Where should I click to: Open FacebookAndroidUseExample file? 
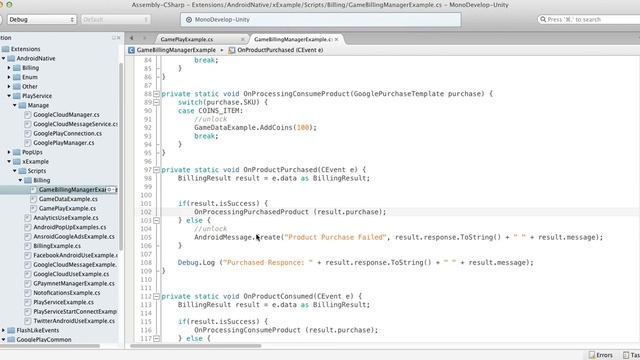(76, 256)
